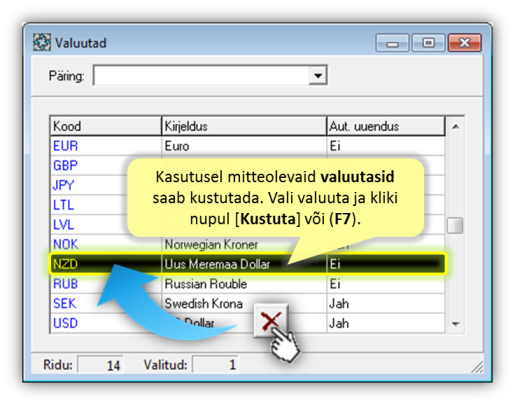
Task: Select the RUB Russian Rouble row
Action: point(247,284)
